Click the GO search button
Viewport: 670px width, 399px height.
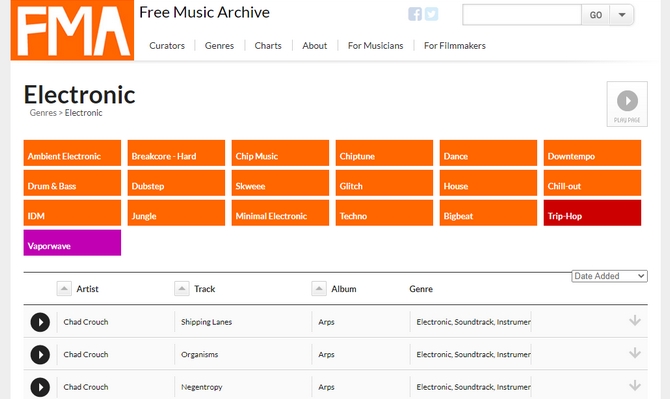pyautogui.click(x=596, y=15)
